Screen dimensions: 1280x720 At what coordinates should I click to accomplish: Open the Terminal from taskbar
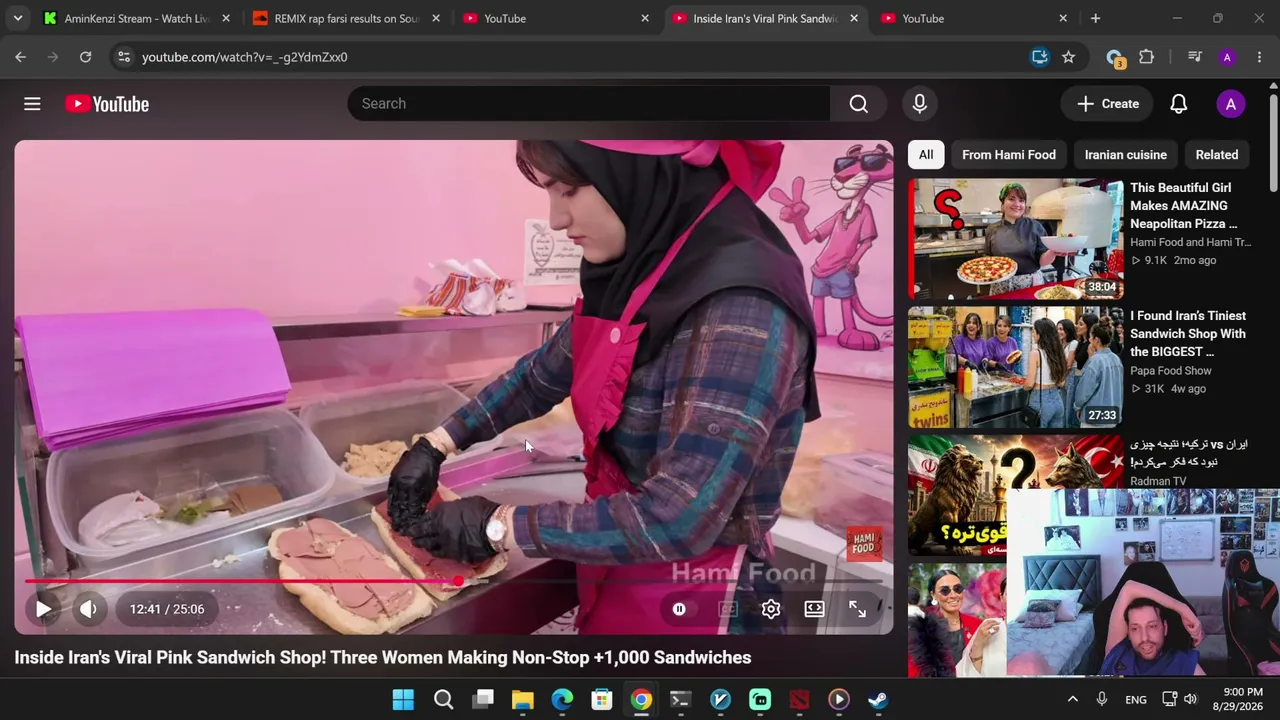click(x=680, y=700)
